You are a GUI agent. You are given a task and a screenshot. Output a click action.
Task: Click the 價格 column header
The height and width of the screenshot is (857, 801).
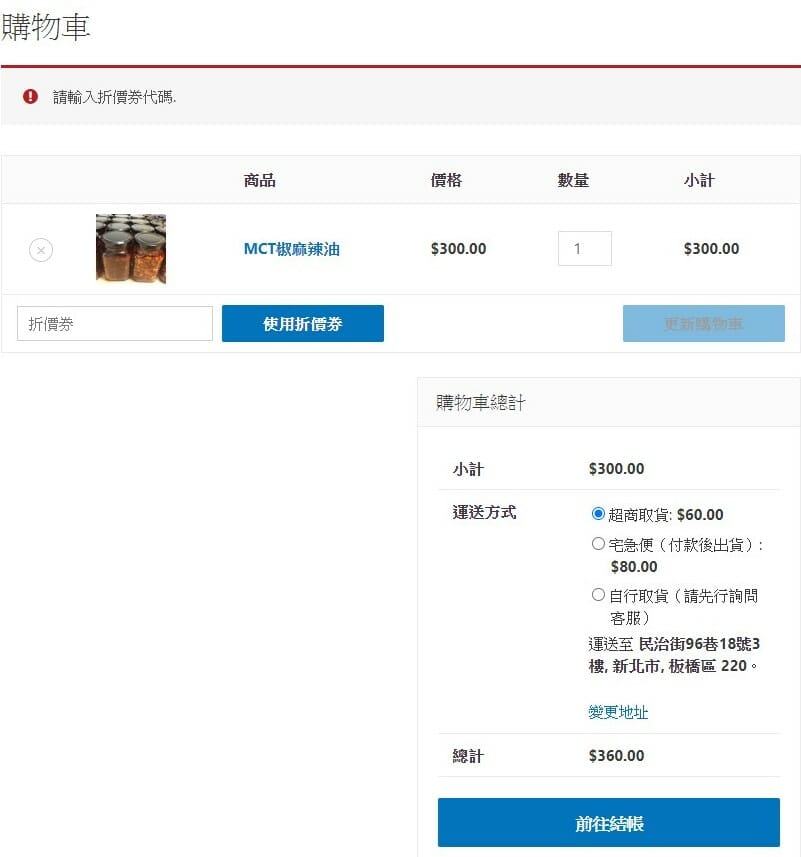446,181
